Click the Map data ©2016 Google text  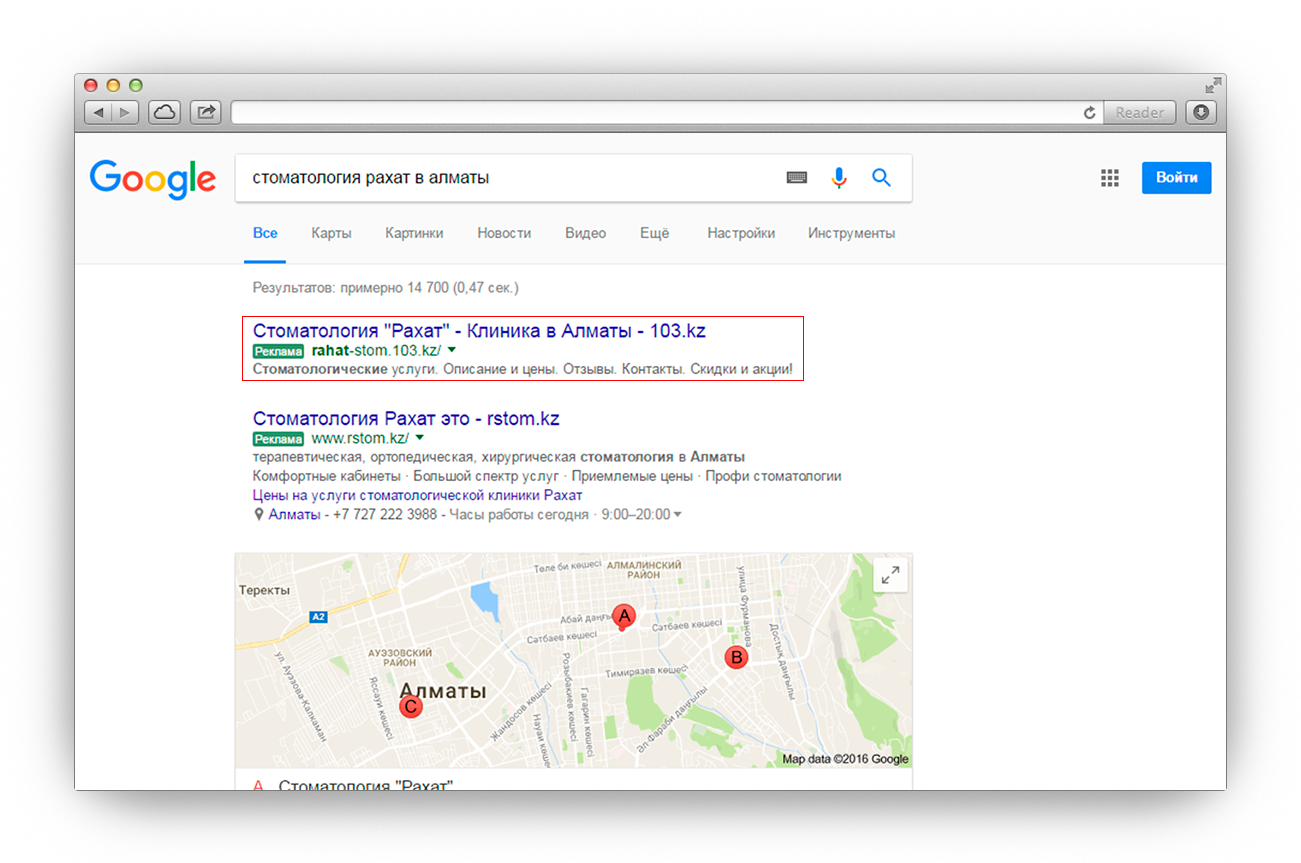pyautogui.click(x=846, y=759)
